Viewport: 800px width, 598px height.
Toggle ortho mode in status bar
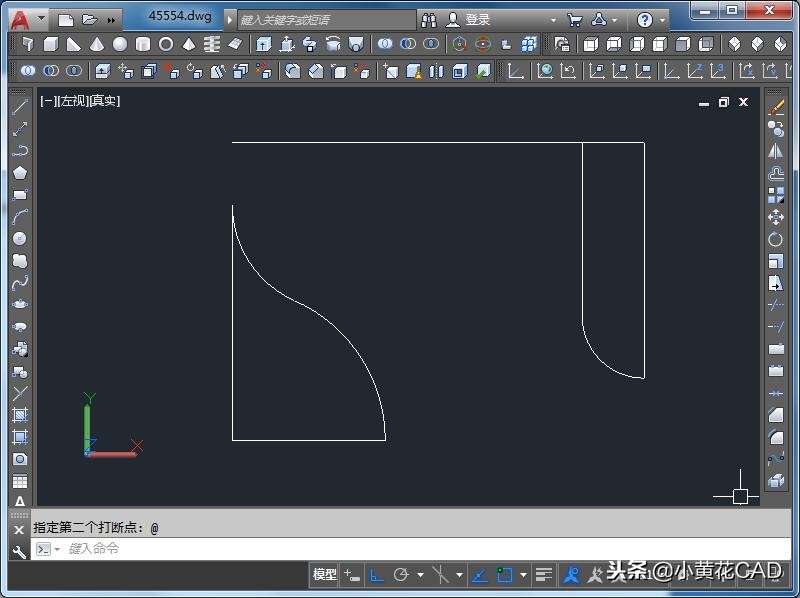pos(377,575)
